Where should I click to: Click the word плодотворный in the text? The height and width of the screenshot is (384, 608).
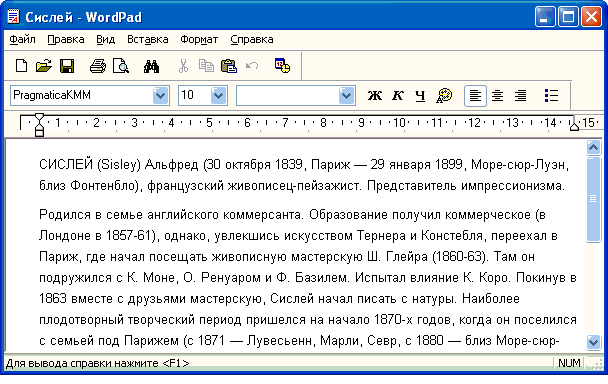click(81, 320)
